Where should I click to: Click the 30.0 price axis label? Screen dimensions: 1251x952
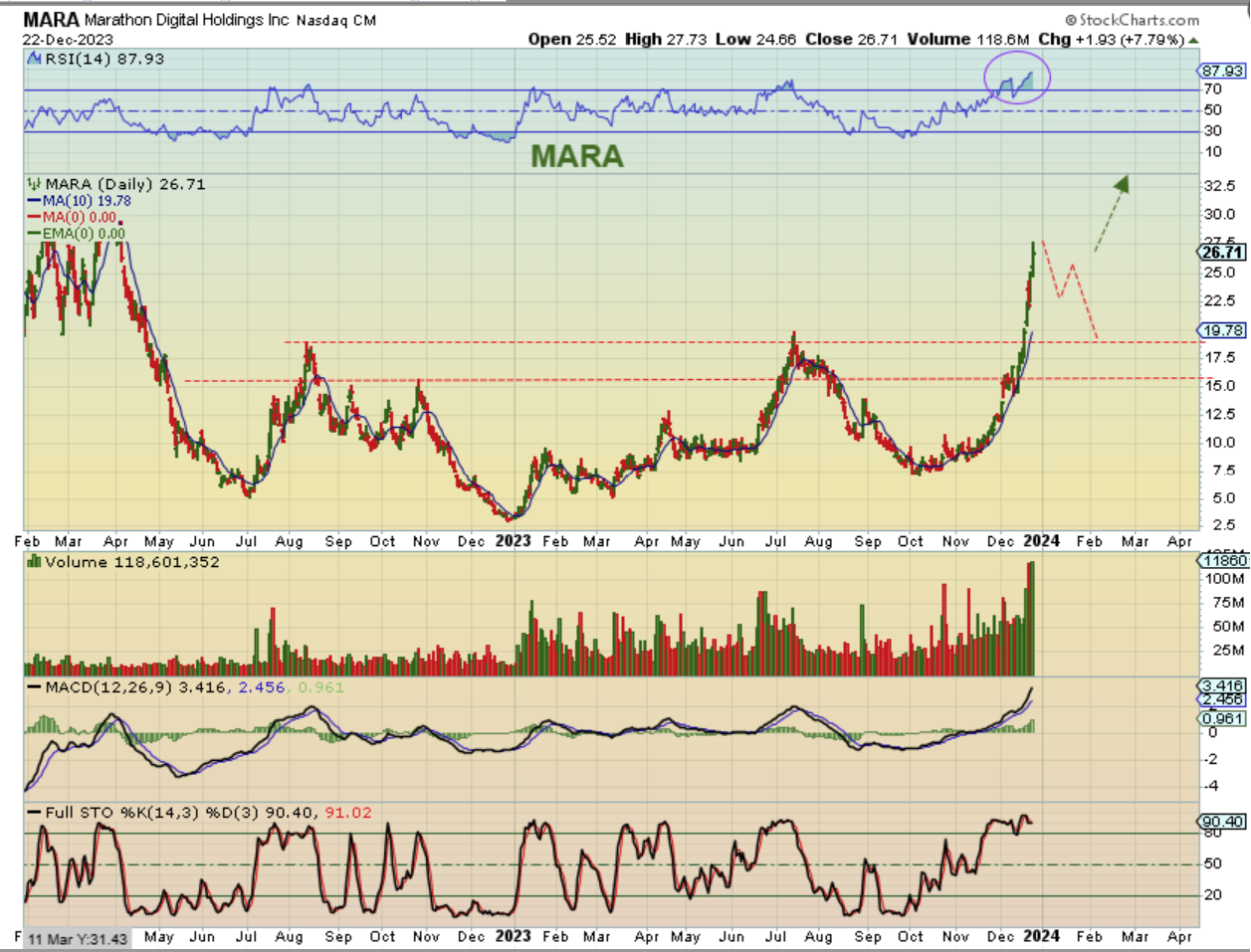pyautogui.click(x=1219, y=214)
